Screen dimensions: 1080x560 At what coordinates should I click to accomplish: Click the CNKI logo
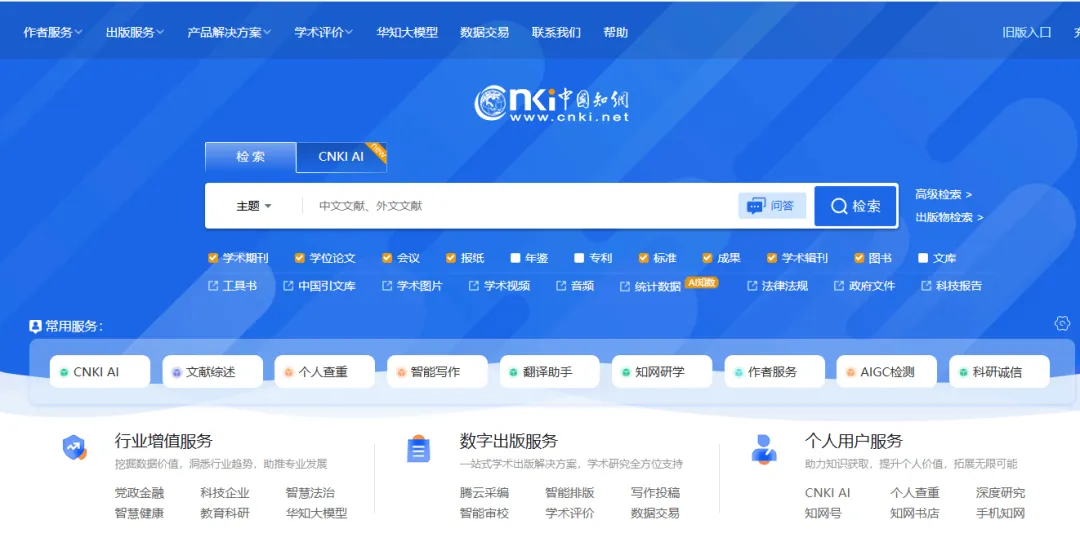tap(552, 103)
